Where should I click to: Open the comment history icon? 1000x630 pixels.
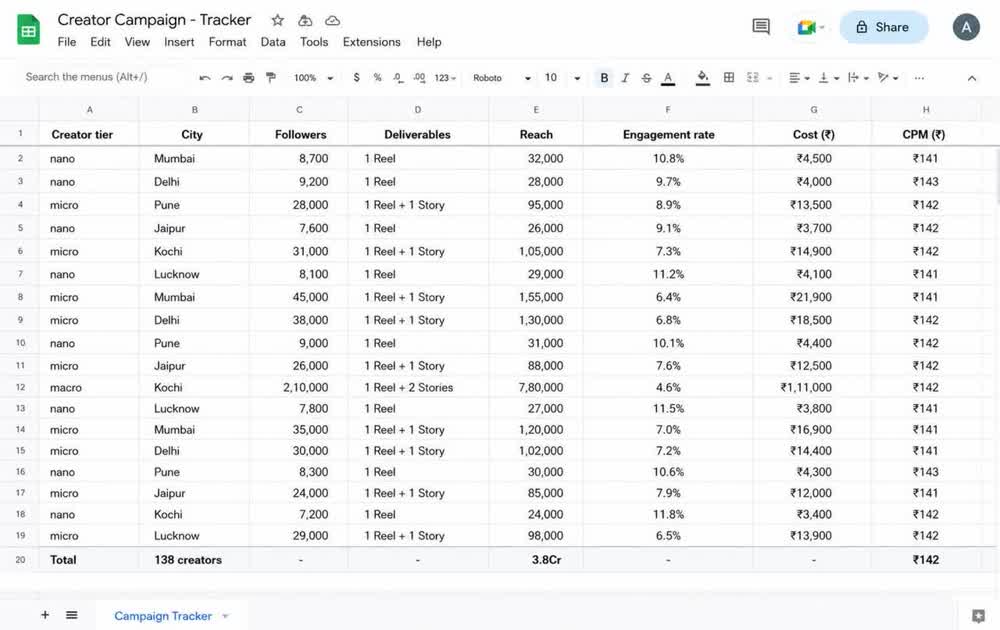761,27
